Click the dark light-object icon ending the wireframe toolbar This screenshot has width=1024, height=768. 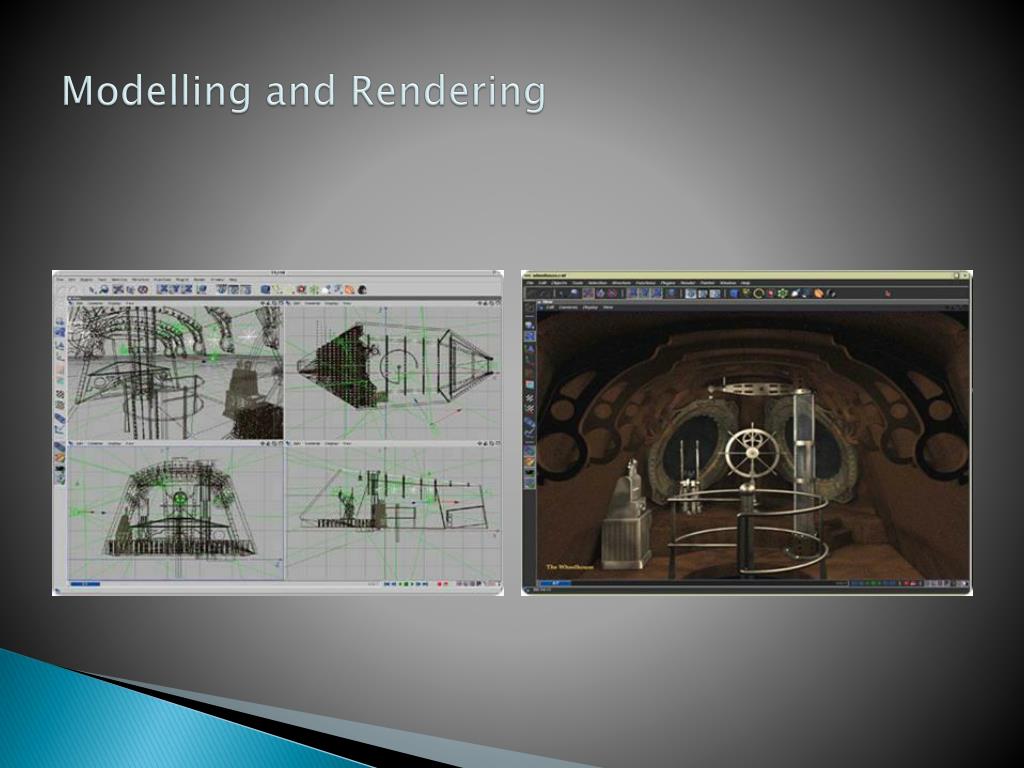pos(362,289)
